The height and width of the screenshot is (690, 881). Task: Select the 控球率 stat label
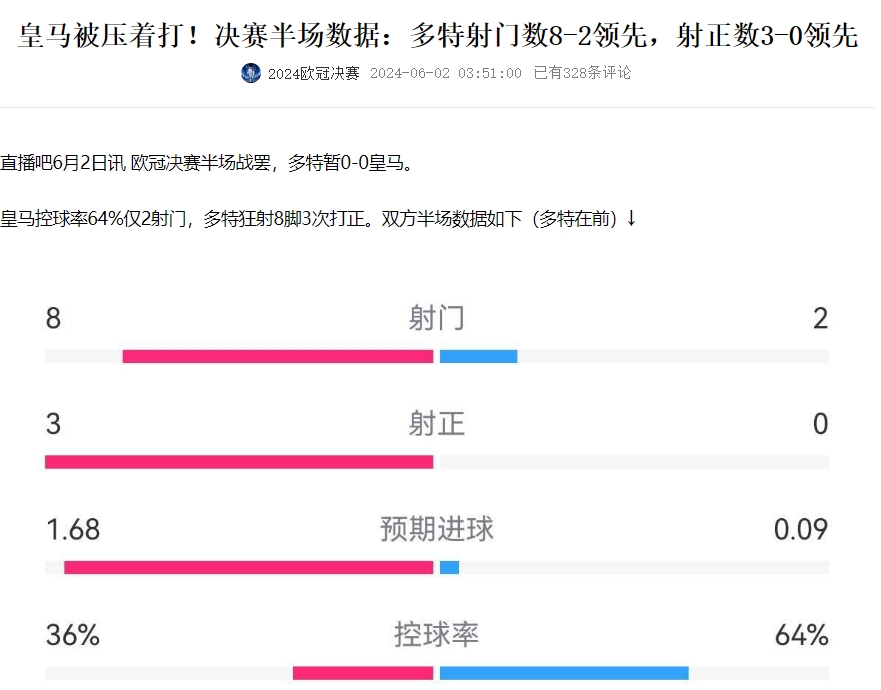[x=437, y=634]
